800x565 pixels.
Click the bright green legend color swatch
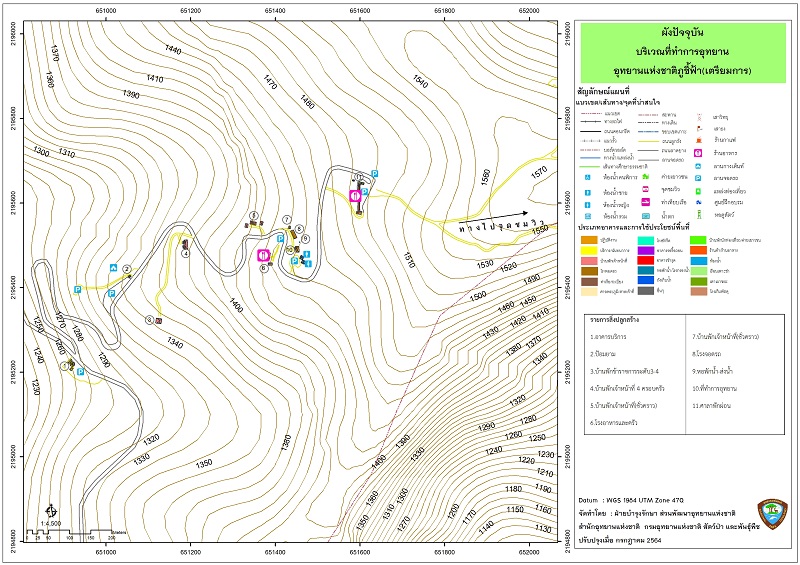click(698, 240)
